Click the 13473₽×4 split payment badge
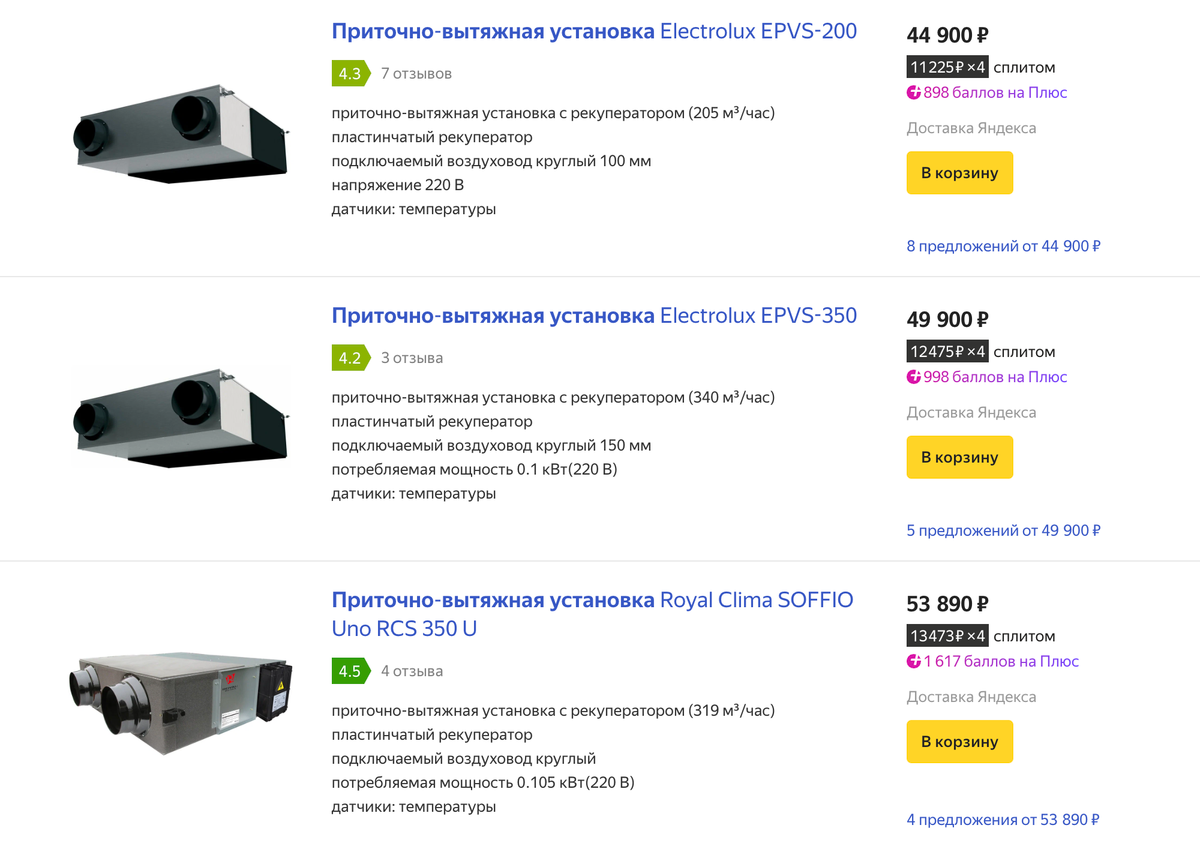 [x=947, y=636]
